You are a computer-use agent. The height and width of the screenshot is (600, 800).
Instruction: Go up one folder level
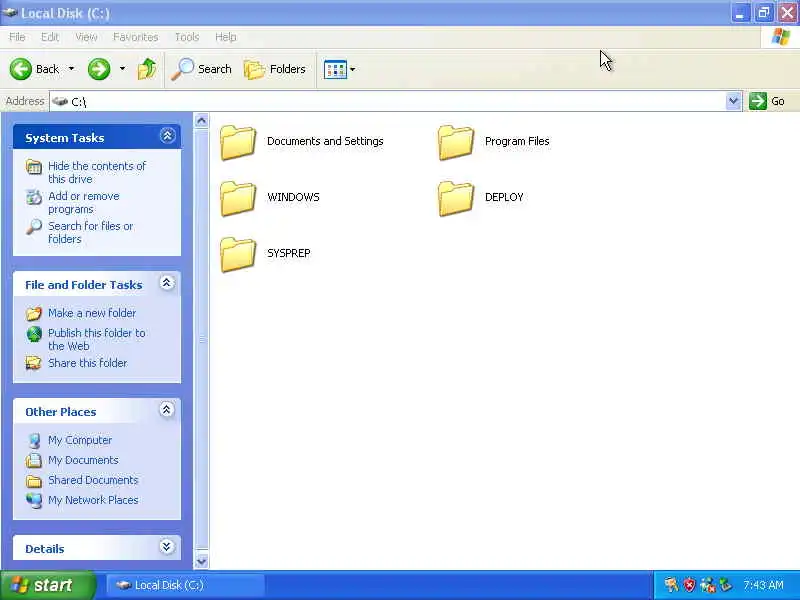[x=147, y=69]
